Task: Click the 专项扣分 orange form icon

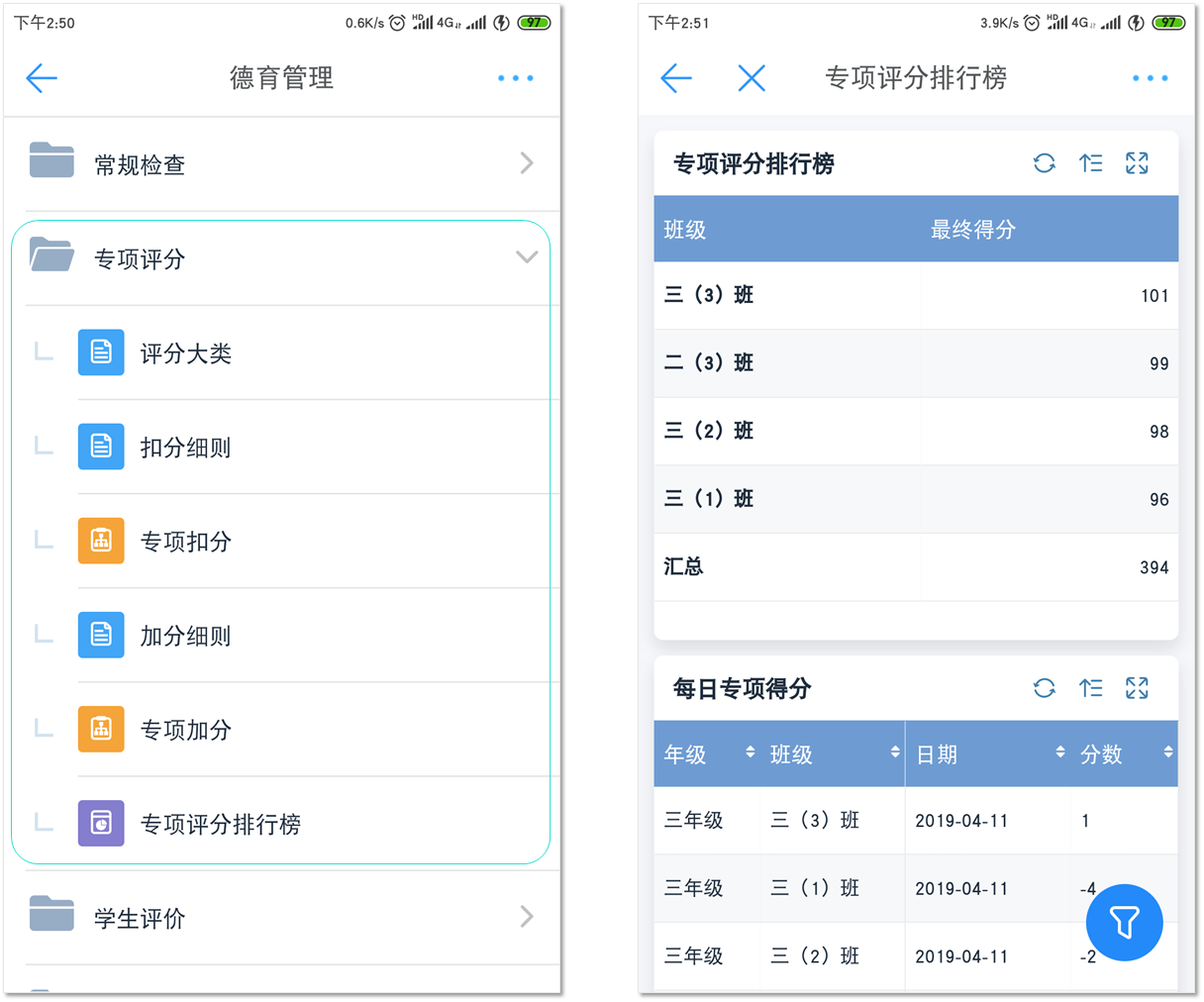Action: coord(101,541)
